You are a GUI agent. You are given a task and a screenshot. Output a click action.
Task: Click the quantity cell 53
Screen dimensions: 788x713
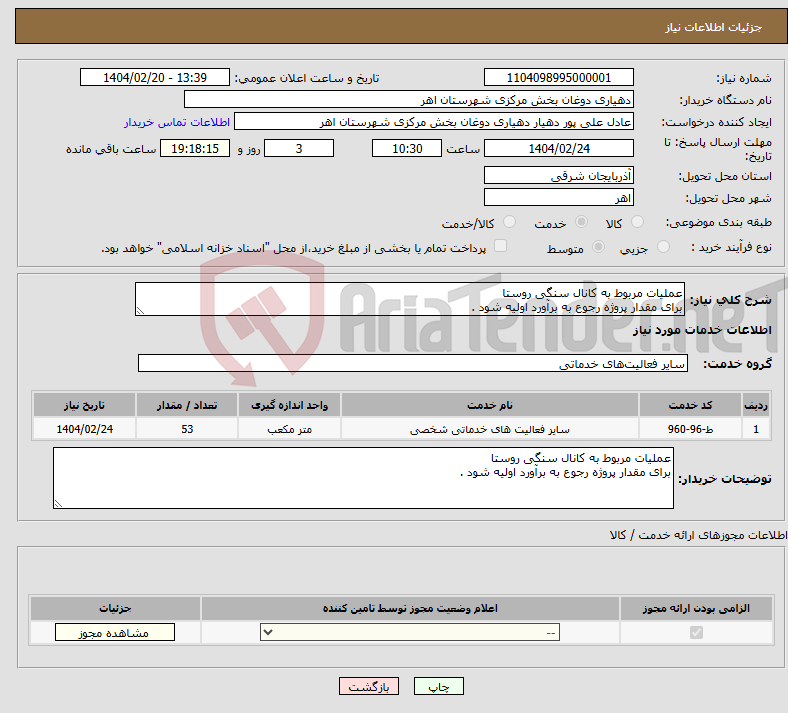[x=187, y=429]
